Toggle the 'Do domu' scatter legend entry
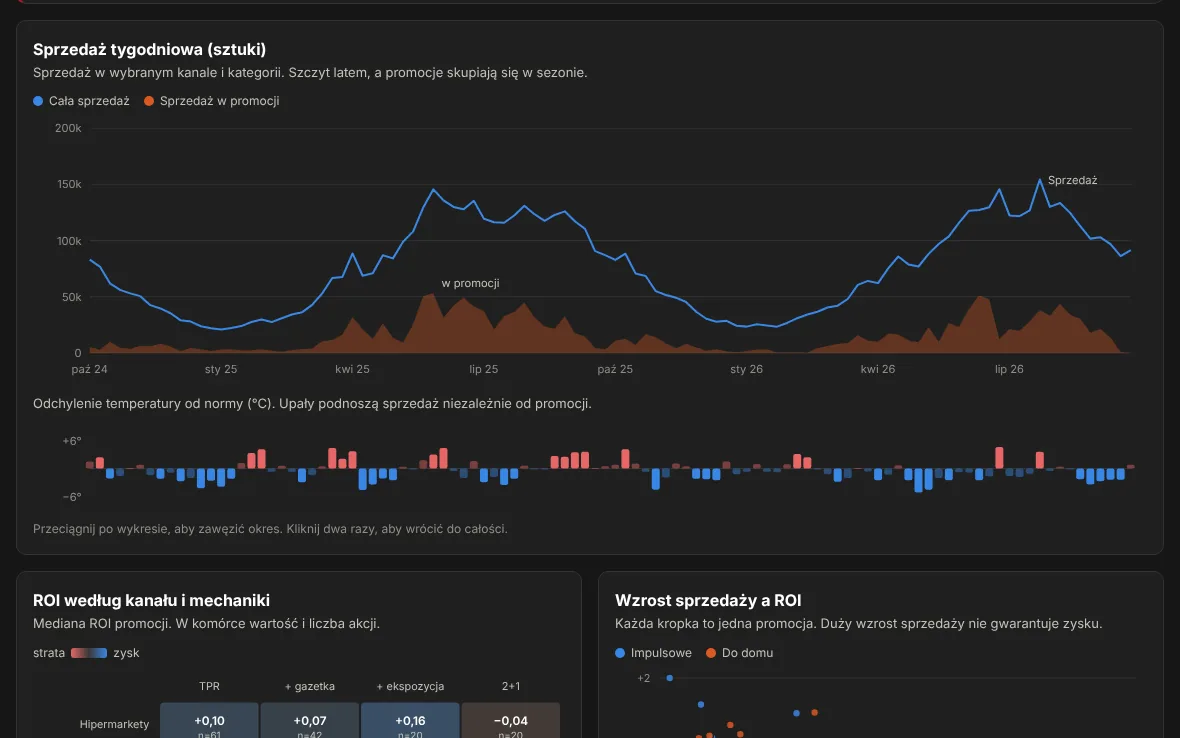 pyautogui.click(x=739, y=653)
